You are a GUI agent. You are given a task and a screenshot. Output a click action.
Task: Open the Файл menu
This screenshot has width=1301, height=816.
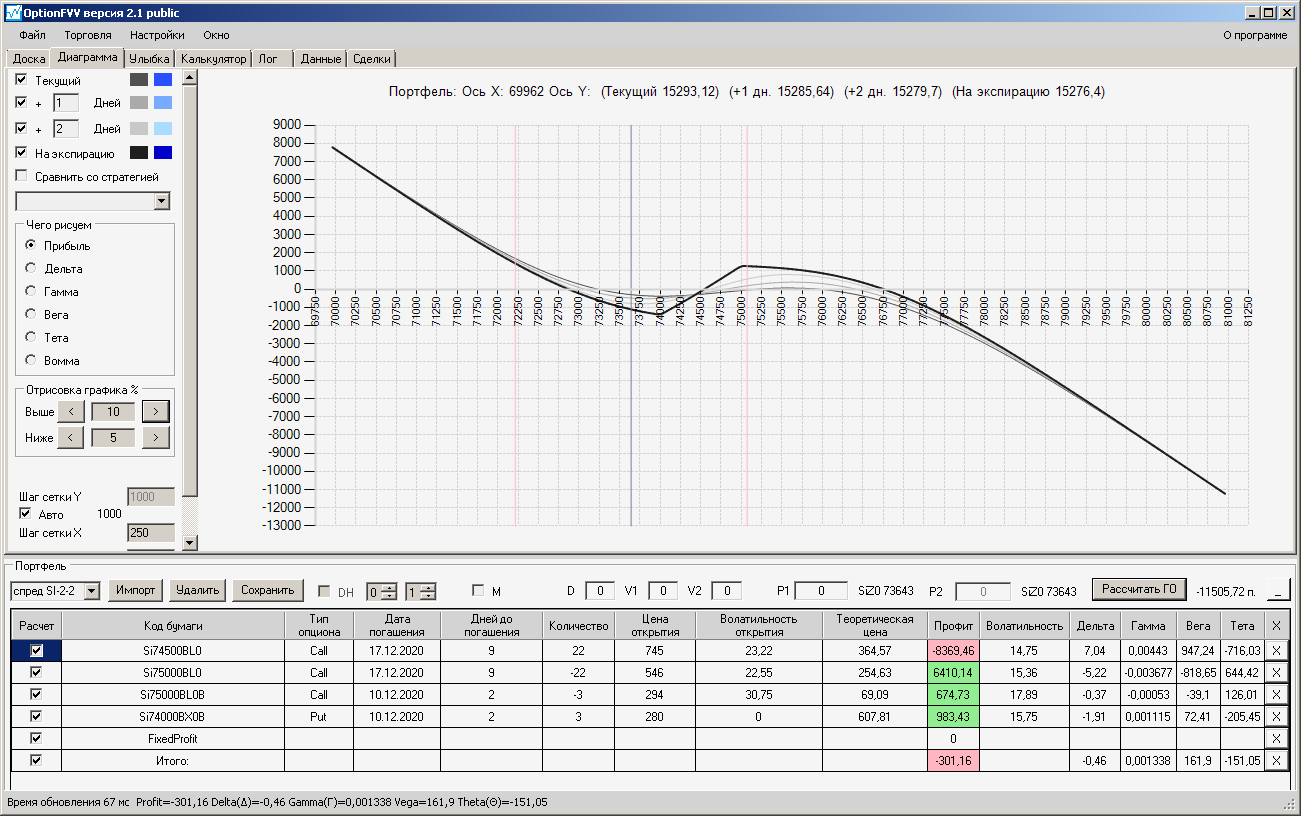click(32, 35)
